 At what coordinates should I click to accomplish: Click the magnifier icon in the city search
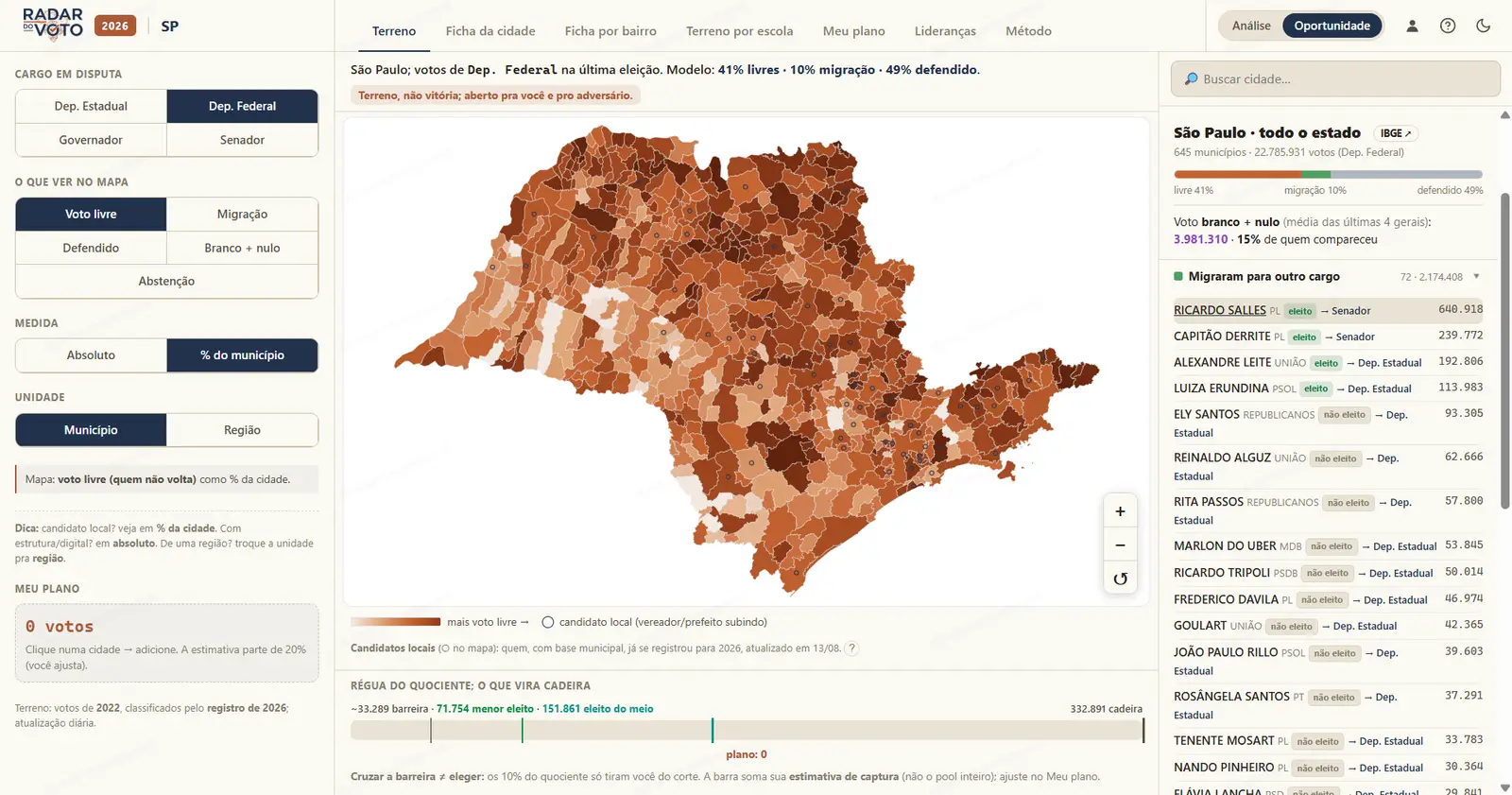(1191, 79)
